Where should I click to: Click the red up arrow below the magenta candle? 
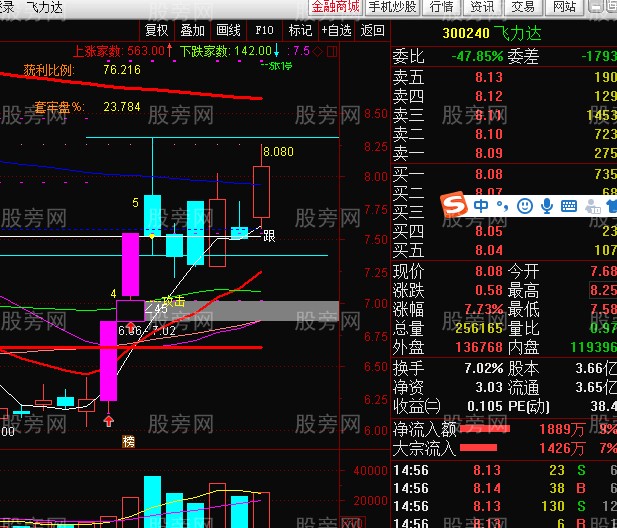pyautogui.click(x=109, y=421)
